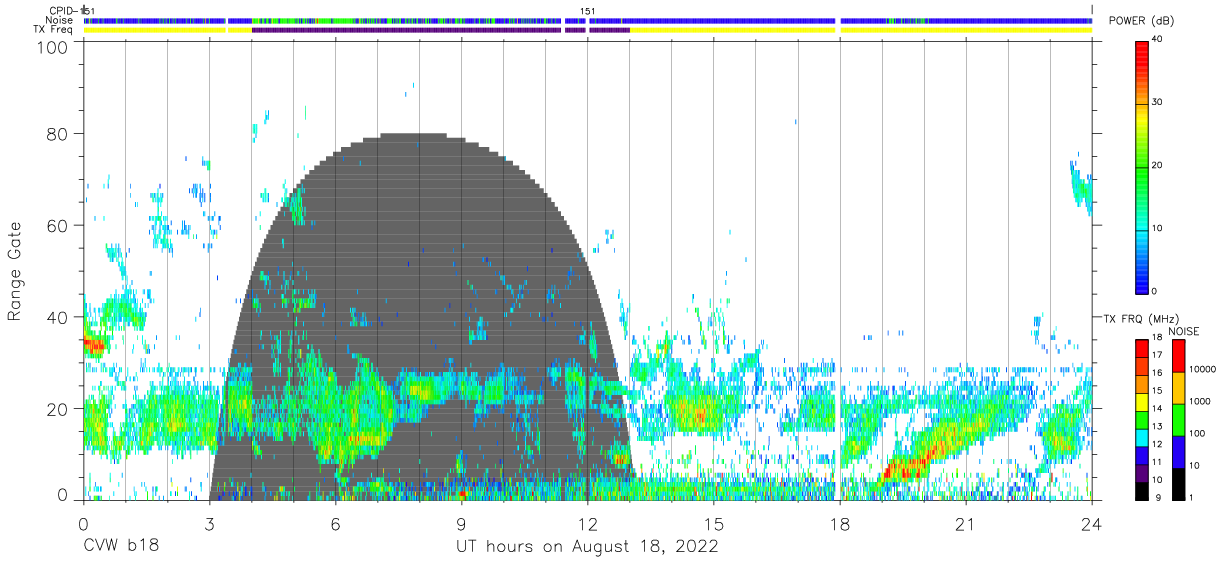The width and height of the screenshot is (1228, 567).
Task: Click the 13 label on TX FRQ legend
Action: coord(1156,426)
